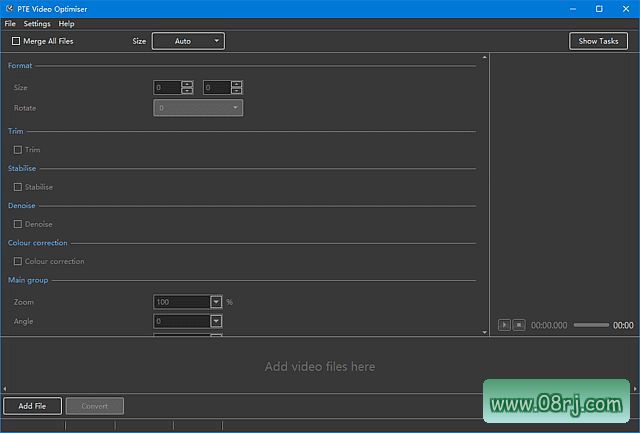Click the Show Tasks button
640x433 pixels.
(598, 41)
